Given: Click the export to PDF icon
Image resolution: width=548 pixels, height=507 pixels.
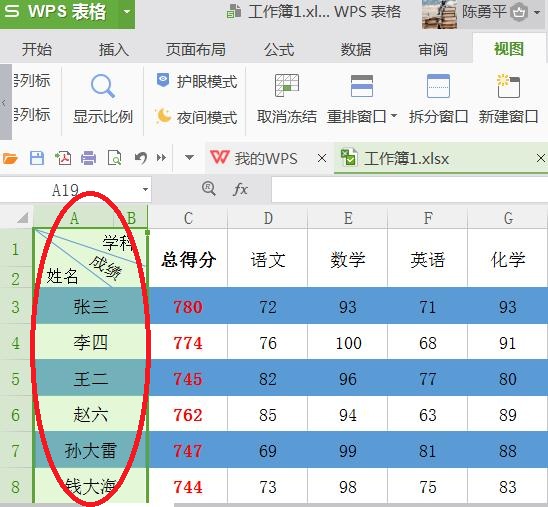Looking at the screenshot, I should pos(63,158).
